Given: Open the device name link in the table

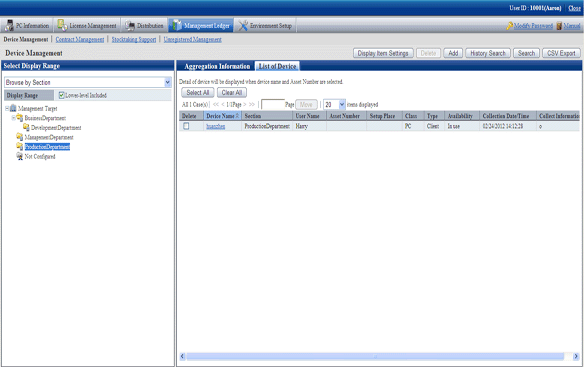Looking at the screenshot, I should click(216, 126).
